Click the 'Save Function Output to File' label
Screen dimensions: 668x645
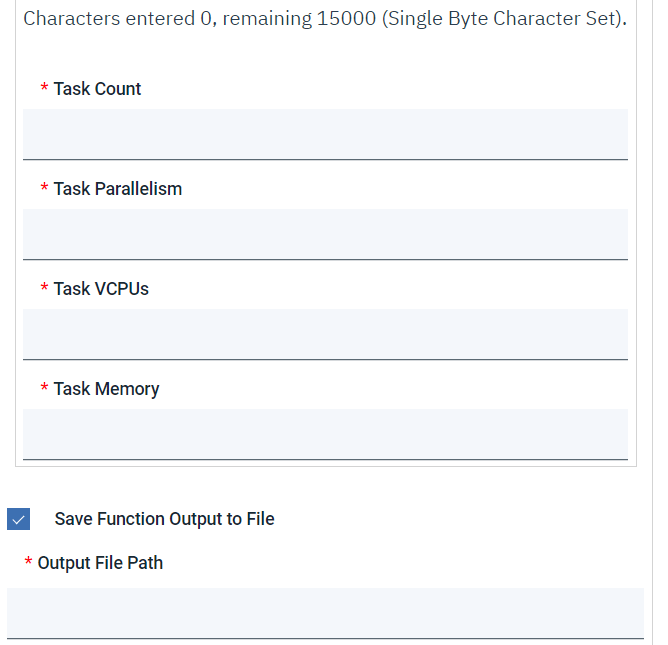point(164,519)
